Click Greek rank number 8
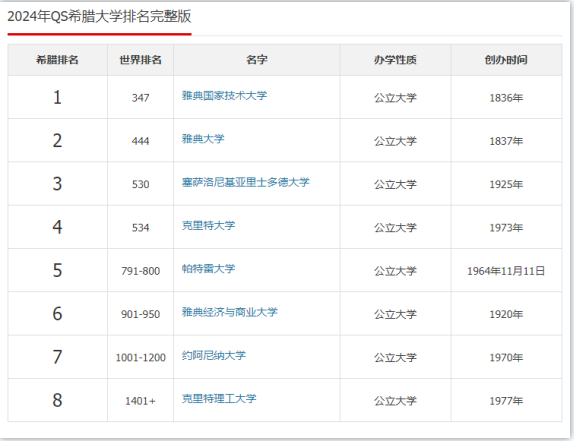The height and width of the screenshot is (441, 574). click(x=57, y=400)
